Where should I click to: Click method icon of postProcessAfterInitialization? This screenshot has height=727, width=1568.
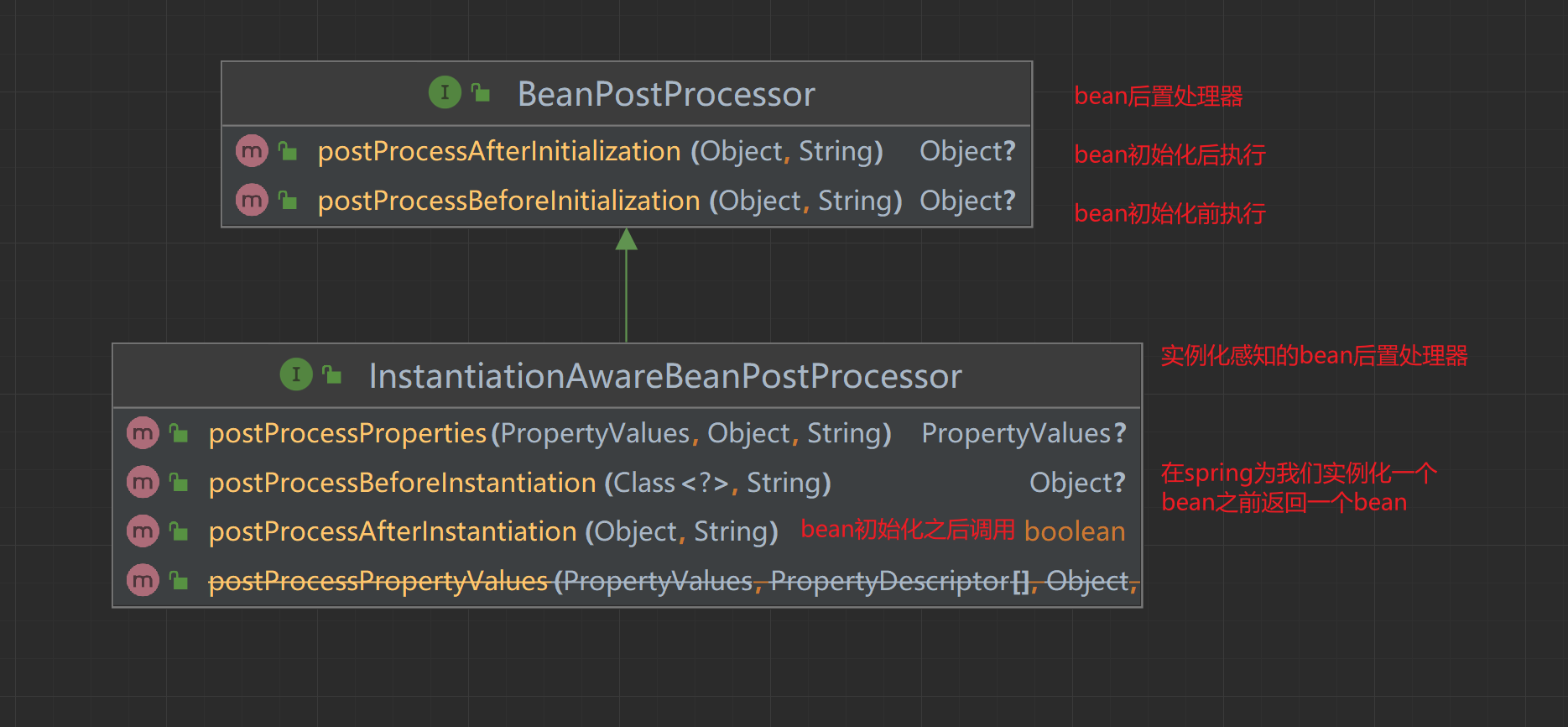click(x=252, y=151)
